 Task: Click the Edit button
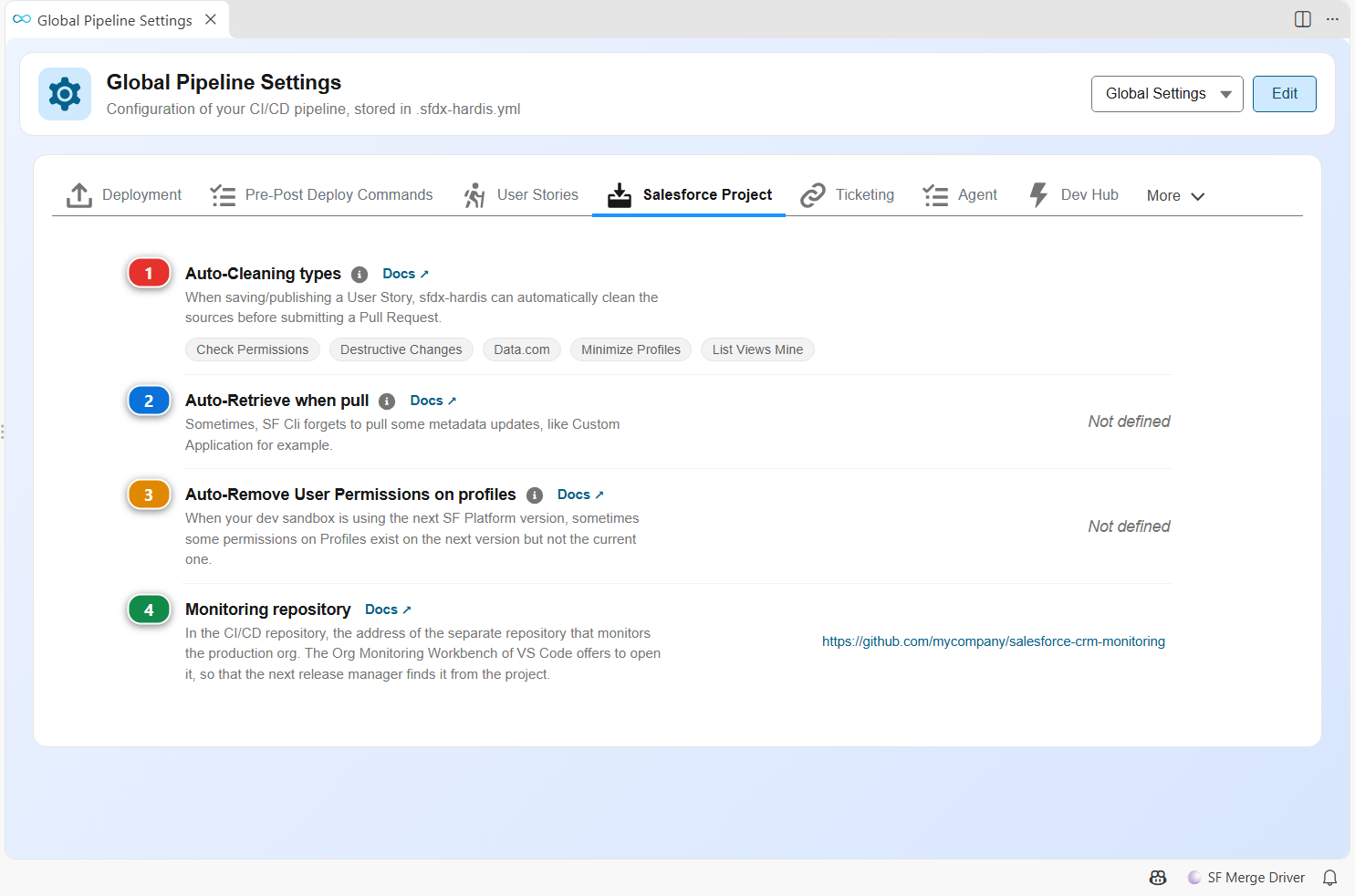click(x=1284, y=94)
